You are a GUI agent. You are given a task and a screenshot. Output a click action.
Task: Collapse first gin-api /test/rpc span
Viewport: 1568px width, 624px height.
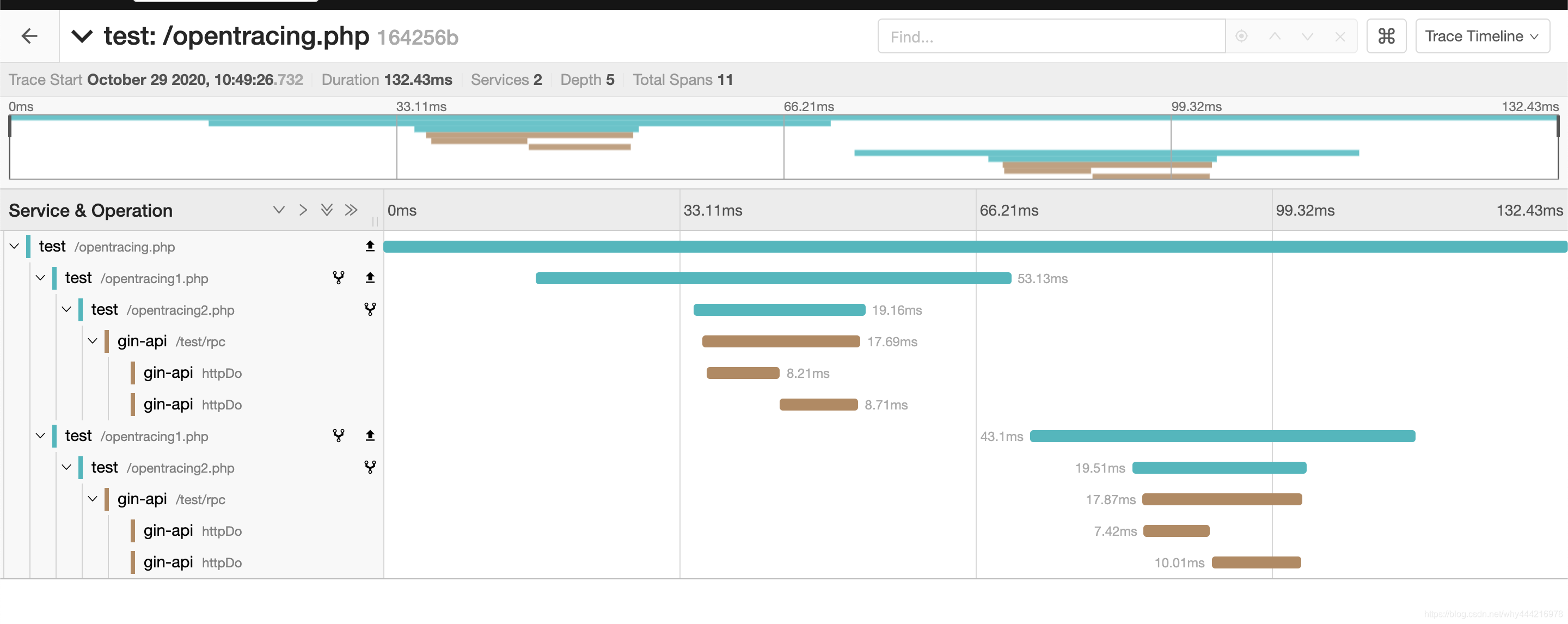point(93,341)
